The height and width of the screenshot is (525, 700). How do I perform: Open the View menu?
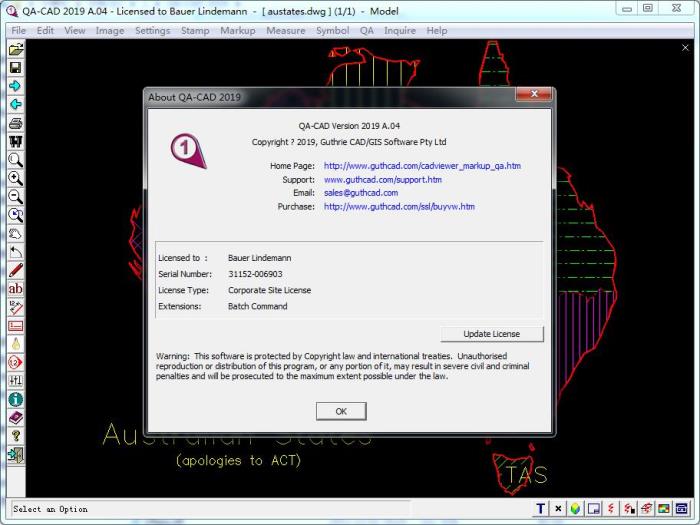click(75, 30)
